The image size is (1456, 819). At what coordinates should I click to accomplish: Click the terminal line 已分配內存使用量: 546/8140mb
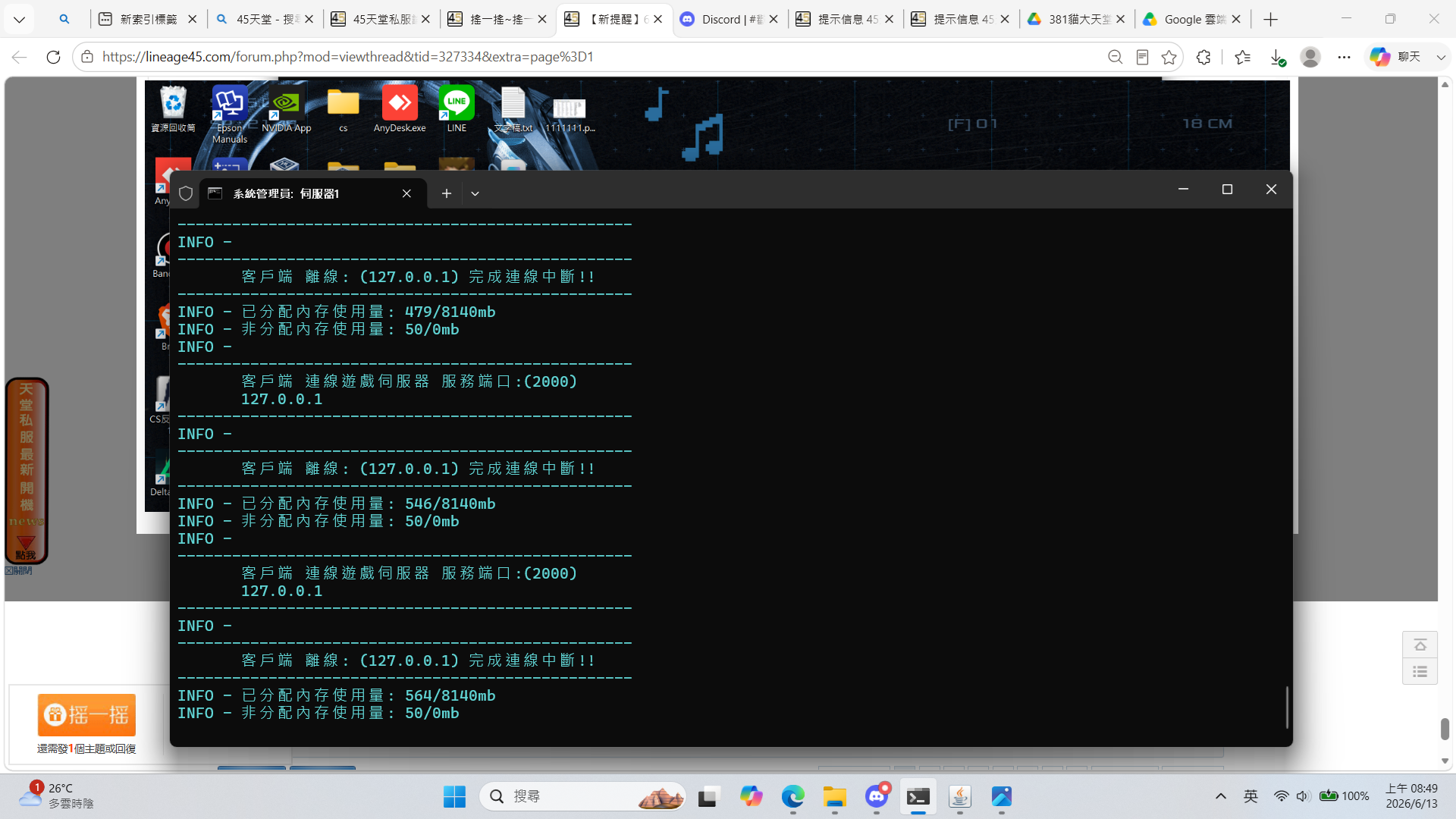pyautogui.click(x=337, y=504)
